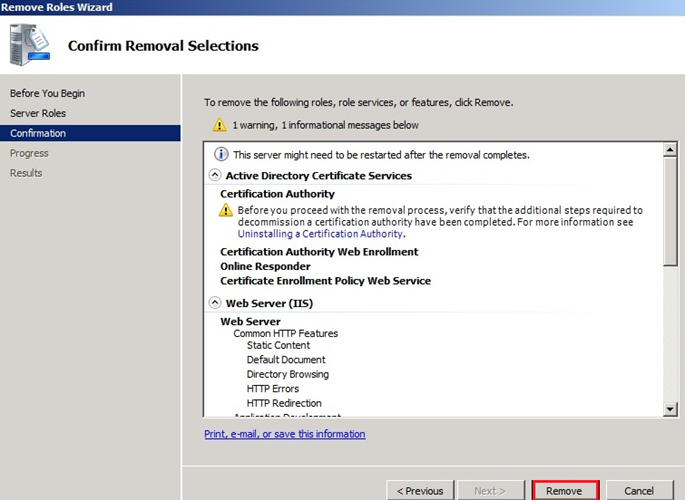The width and height of the screenshot is (685, 500).
Task: Click the info icon beside server restart message
Action: coord(221,154)
